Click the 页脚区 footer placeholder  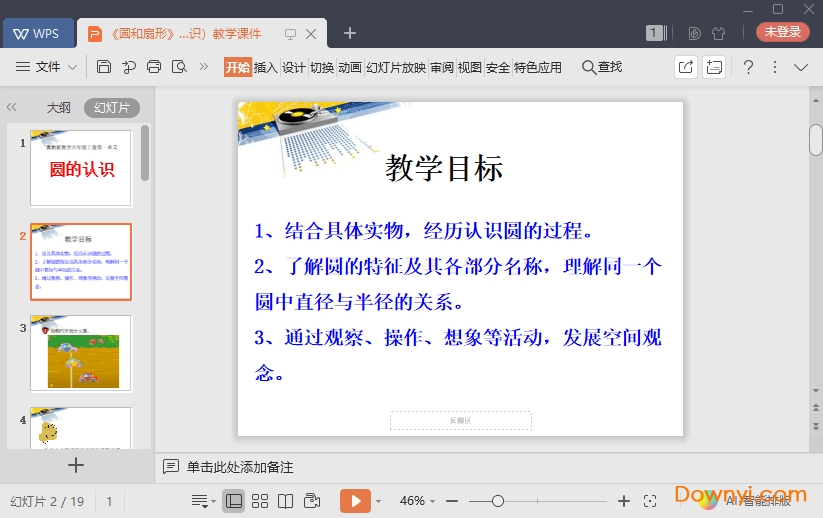point(461,420)
